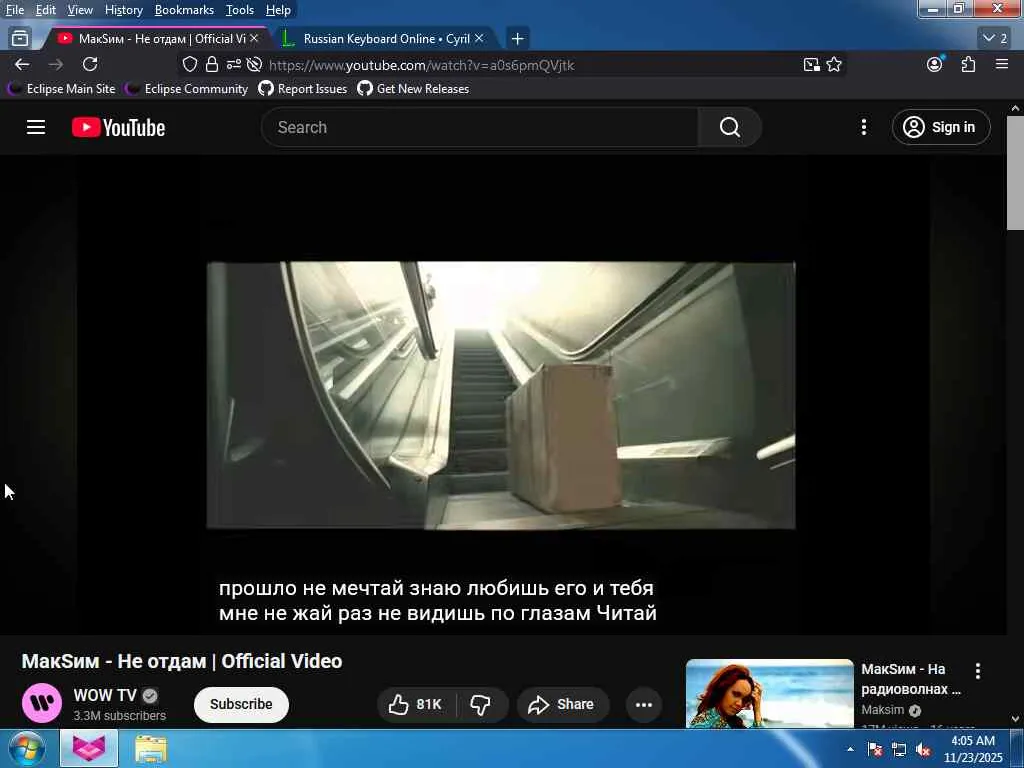Open Report Issues bookmark

[x=303, y=89]
